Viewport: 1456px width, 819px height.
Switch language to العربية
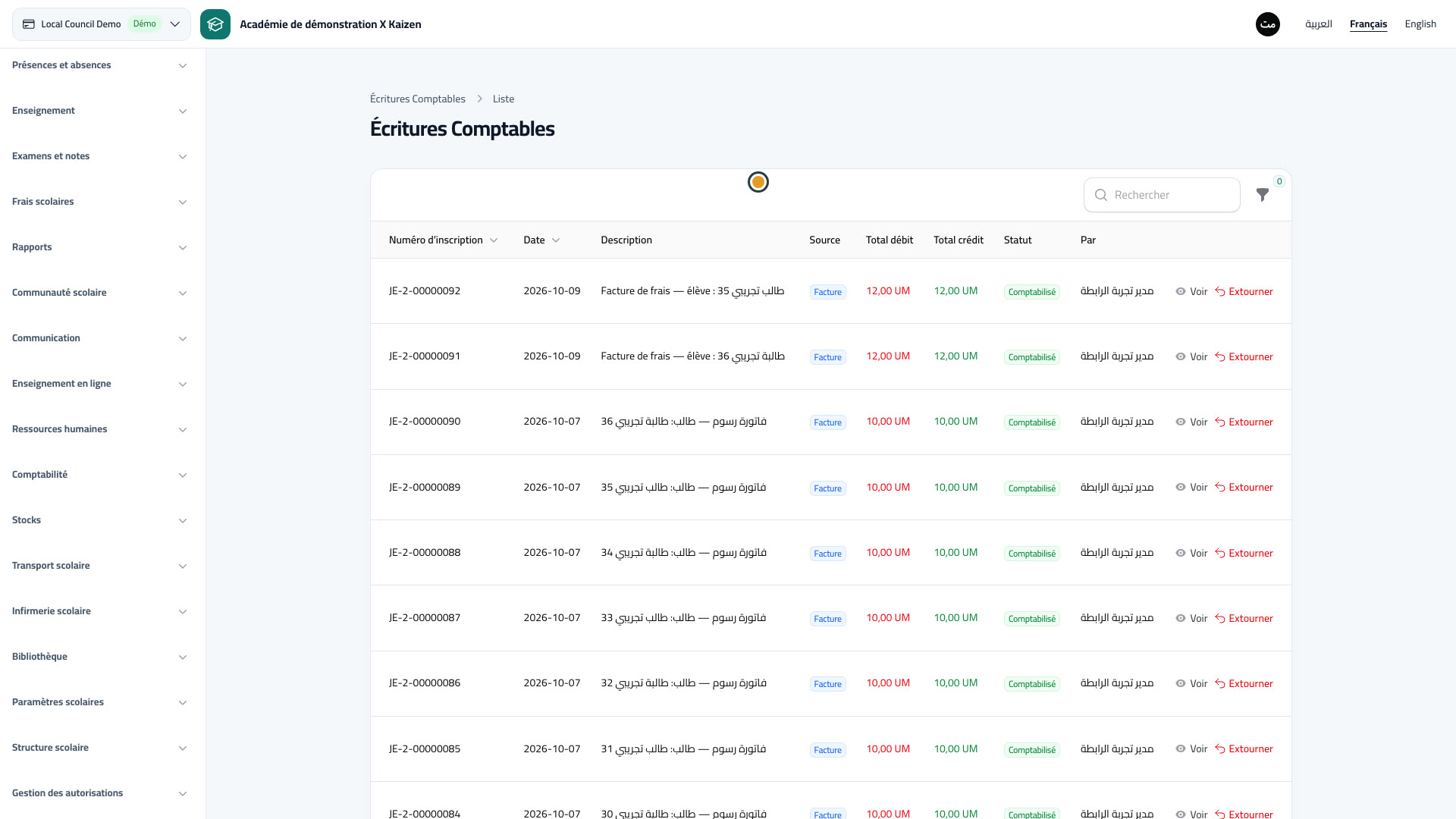[1319, 24]
